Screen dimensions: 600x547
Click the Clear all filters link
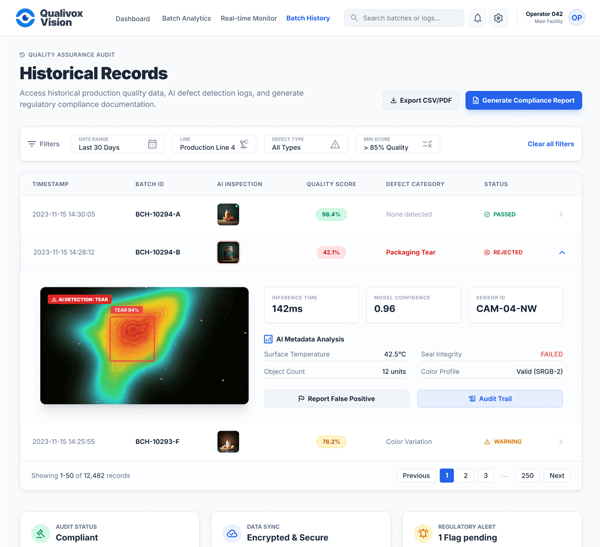click(550, 144)
